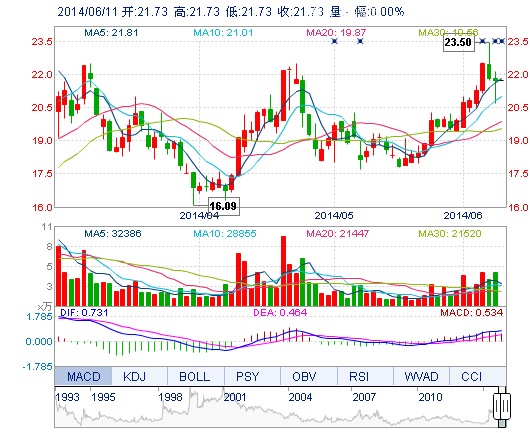The width and height of the screenshot is (530, 433).
Task: Select the MACD indicator tab
Action: tap(83, 376)
